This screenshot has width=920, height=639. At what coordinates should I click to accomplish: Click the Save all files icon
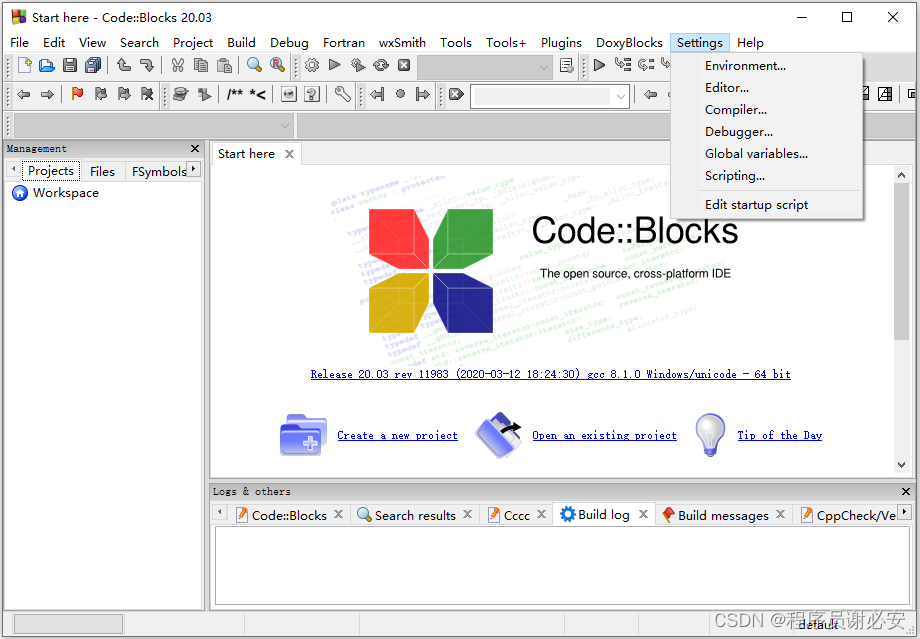pos(93,65)
